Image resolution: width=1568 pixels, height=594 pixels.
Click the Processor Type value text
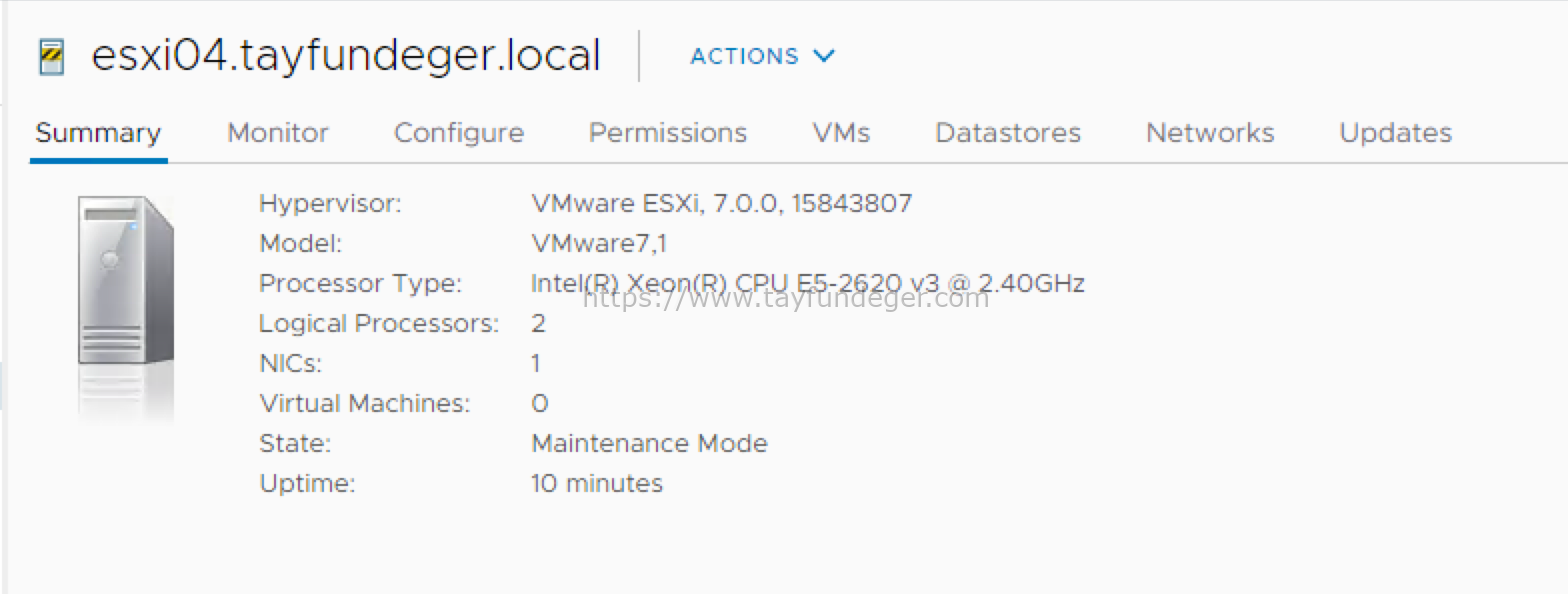[808, 284]
